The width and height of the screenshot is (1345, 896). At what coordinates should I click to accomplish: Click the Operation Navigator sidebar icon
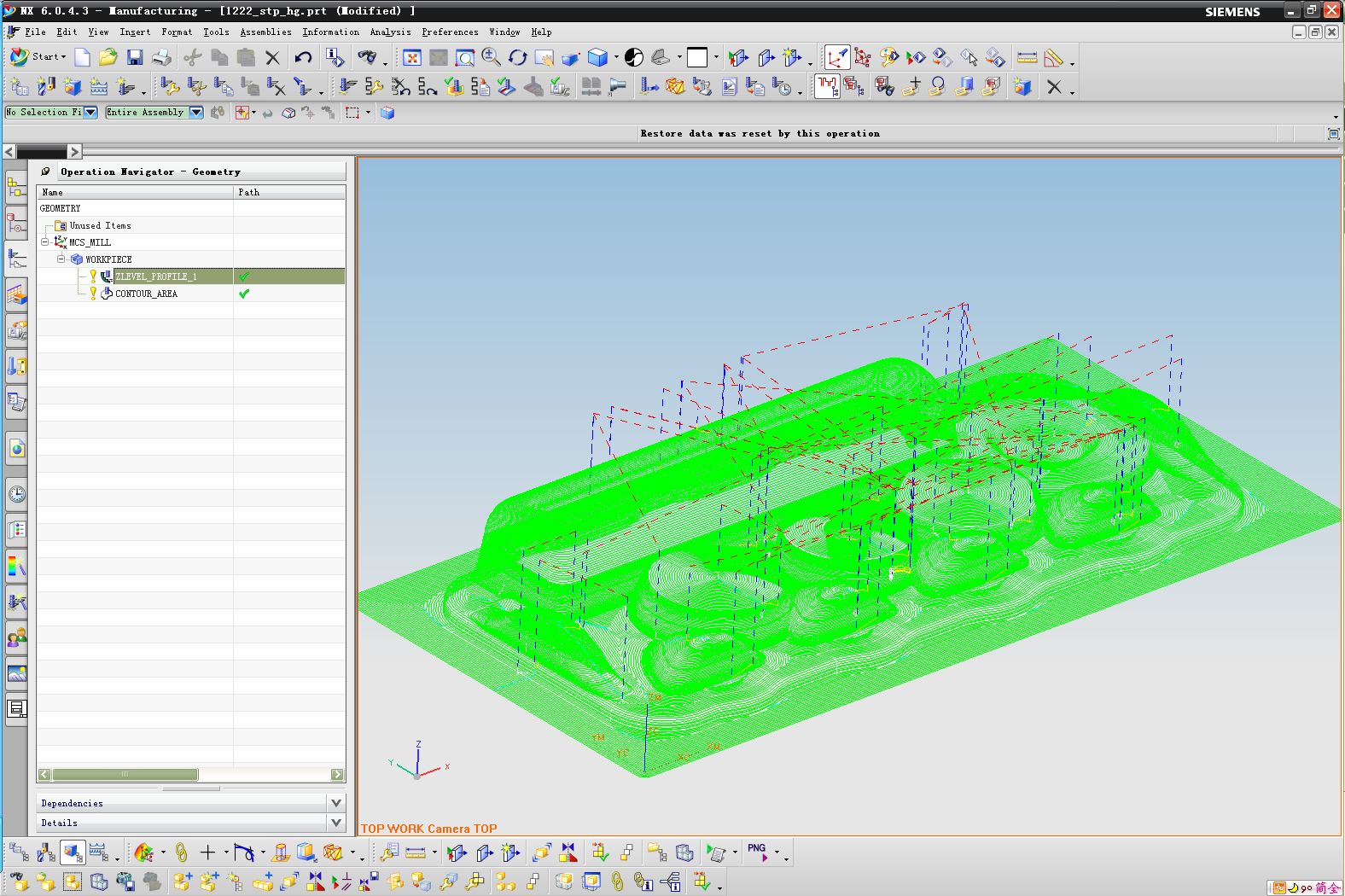pos(16,259)
